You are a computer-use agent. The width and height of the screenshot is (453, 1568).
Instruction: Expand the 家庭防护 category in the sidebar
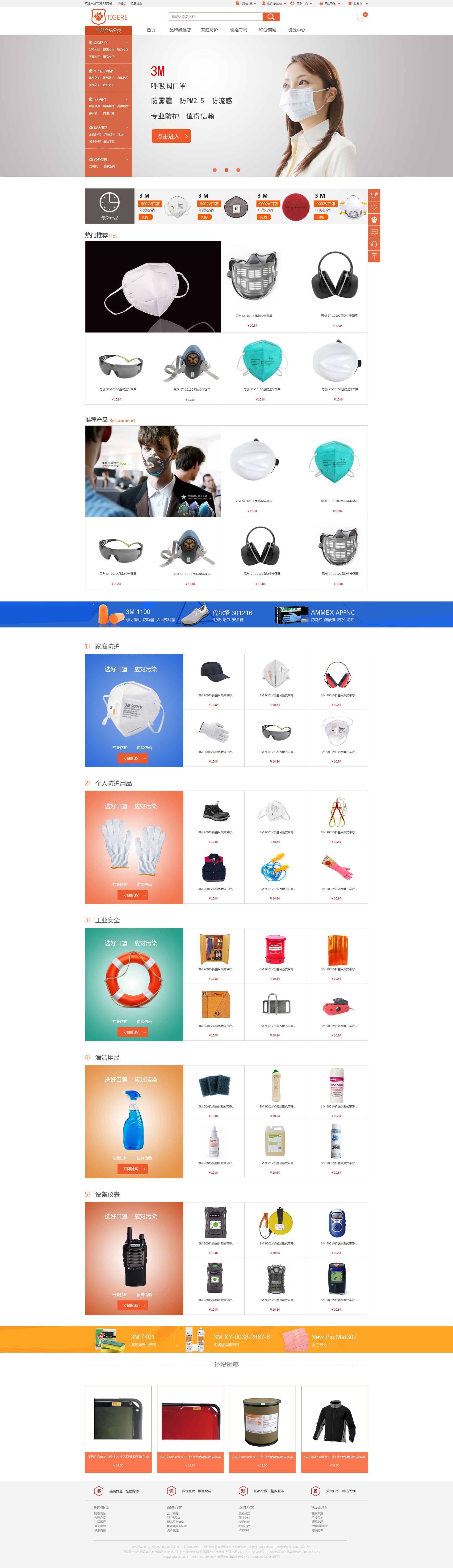coord(108,43)
